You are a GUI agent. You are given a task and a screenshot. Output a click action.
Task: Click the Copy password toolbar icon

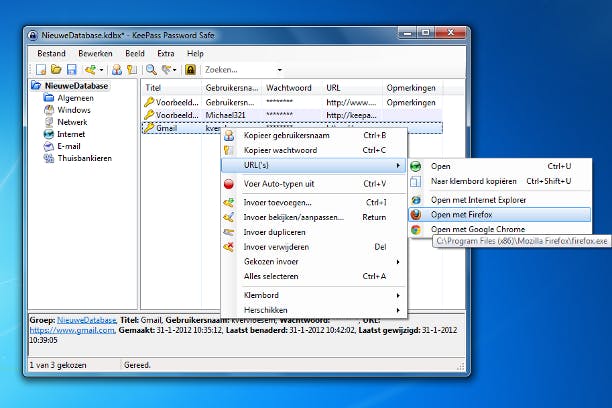132,70
